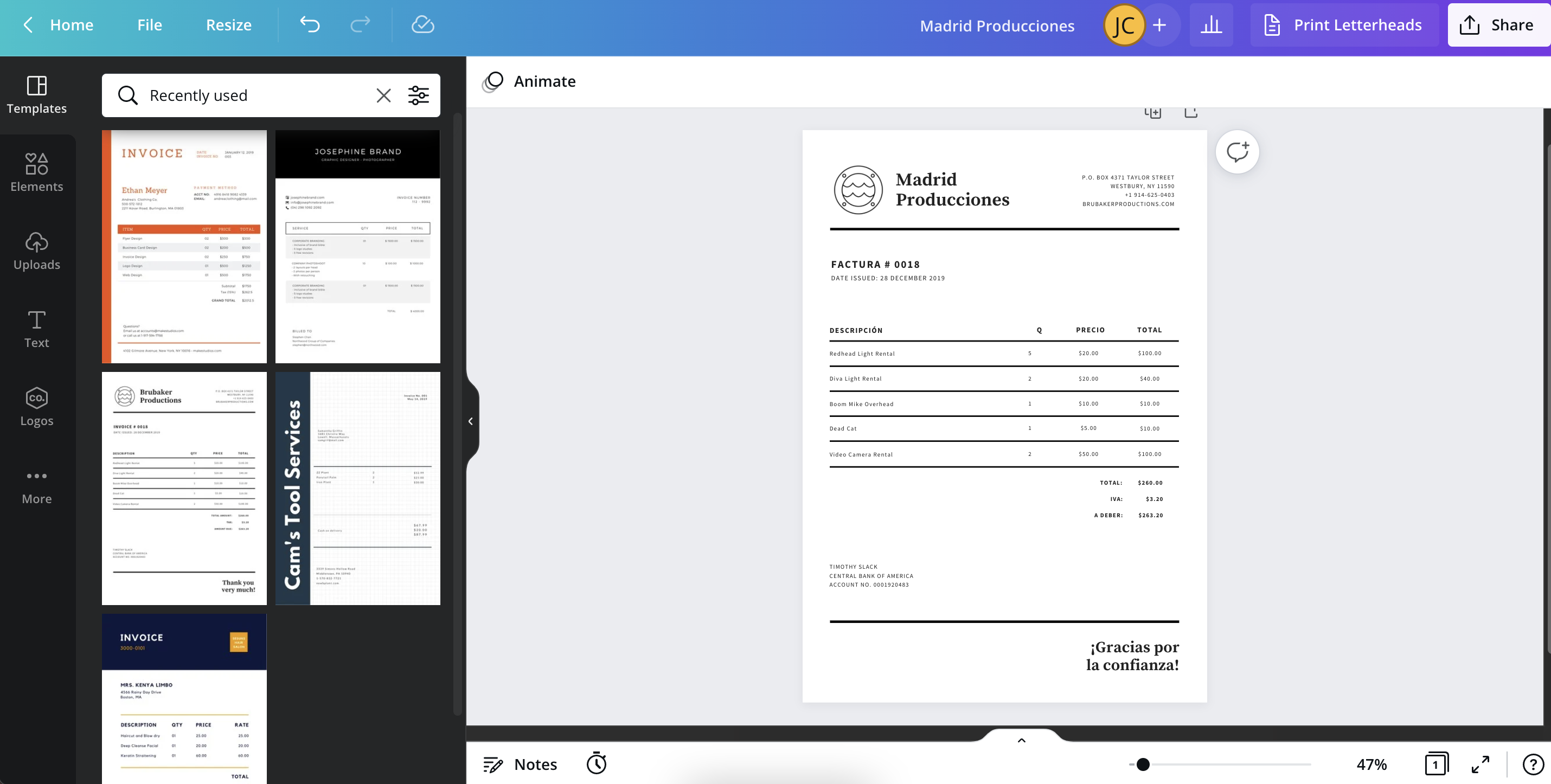Viewport: 1551px width, 784px height.
Task: Open the Home link in the top bar
Action: 72,25
